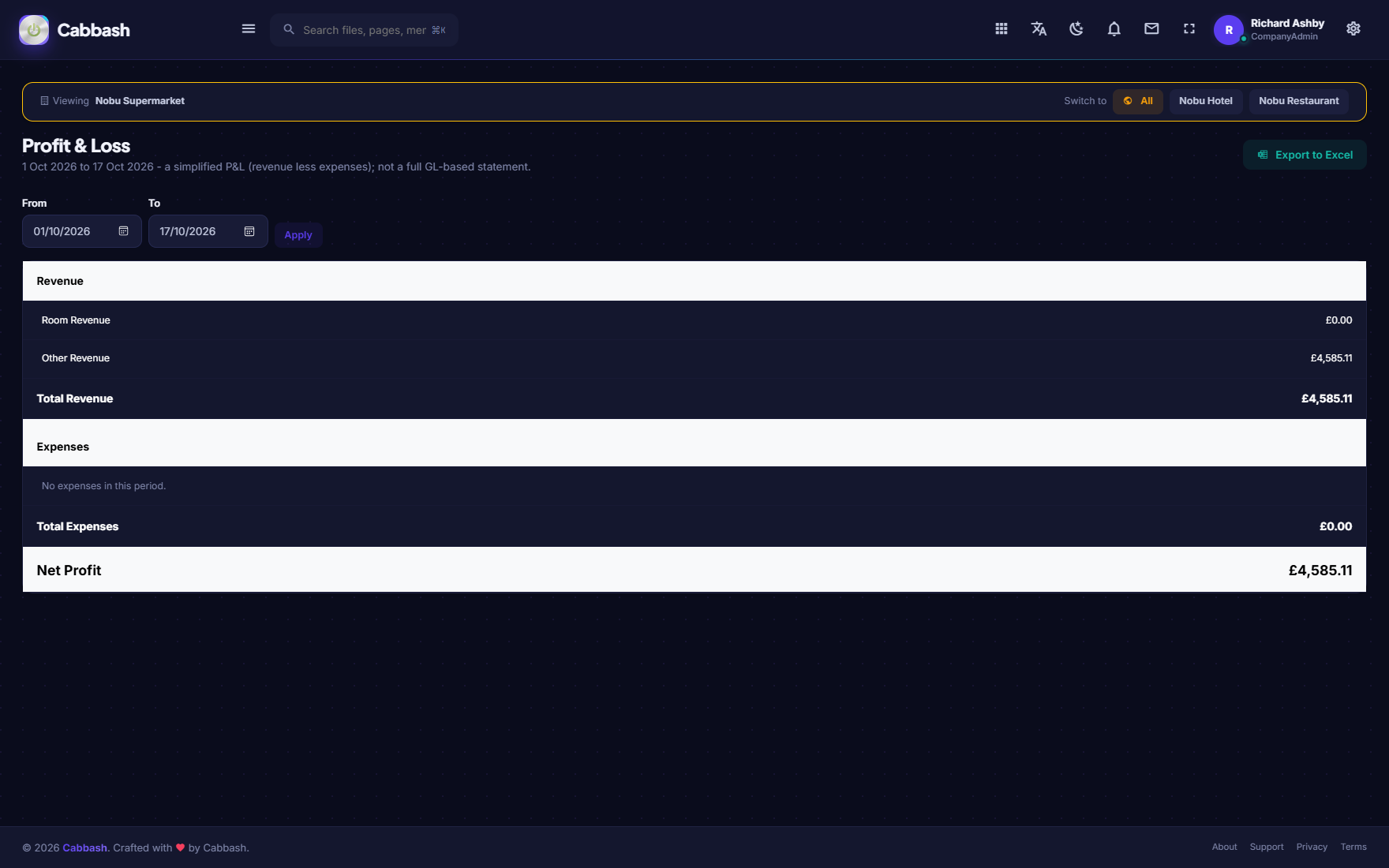
Task: Click the Nobu Supermarket viewing label
Action: [140, 101]
